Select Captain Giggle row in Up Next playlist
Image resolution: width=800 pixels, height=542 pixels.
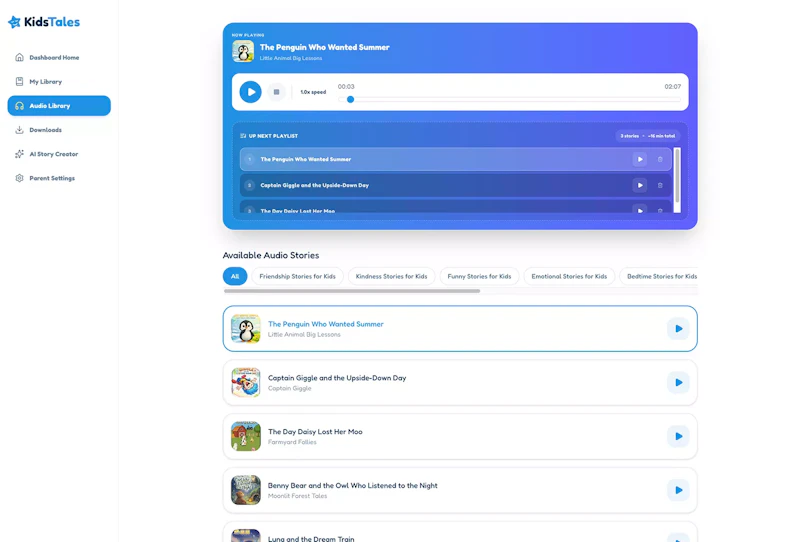[456, 185]
